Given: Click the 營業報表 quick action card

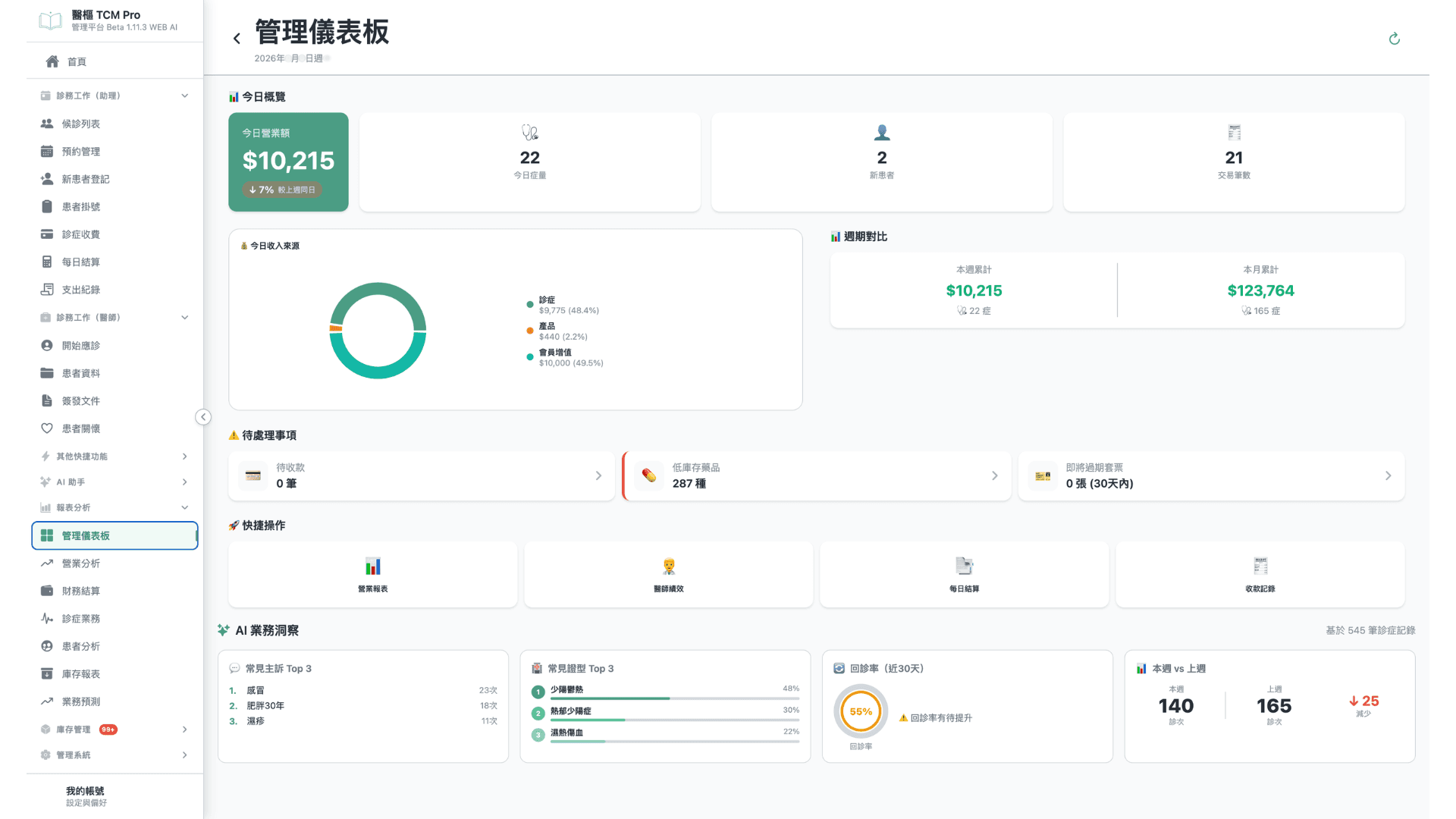Looking at the screenshot, I should pos(372,574).
